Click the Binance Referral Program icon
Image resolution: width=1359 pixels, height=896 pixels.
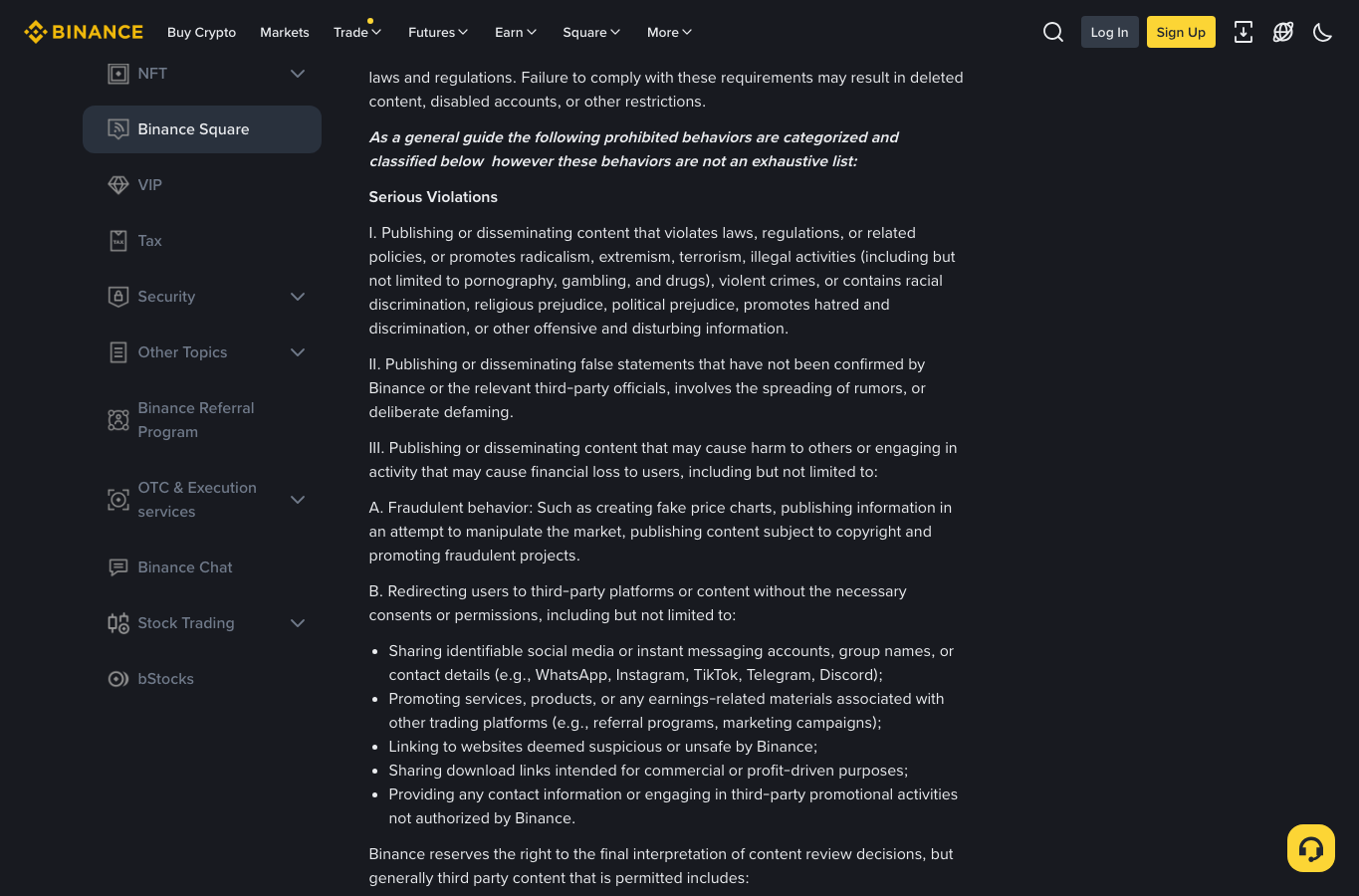click(x=118, y=420)
